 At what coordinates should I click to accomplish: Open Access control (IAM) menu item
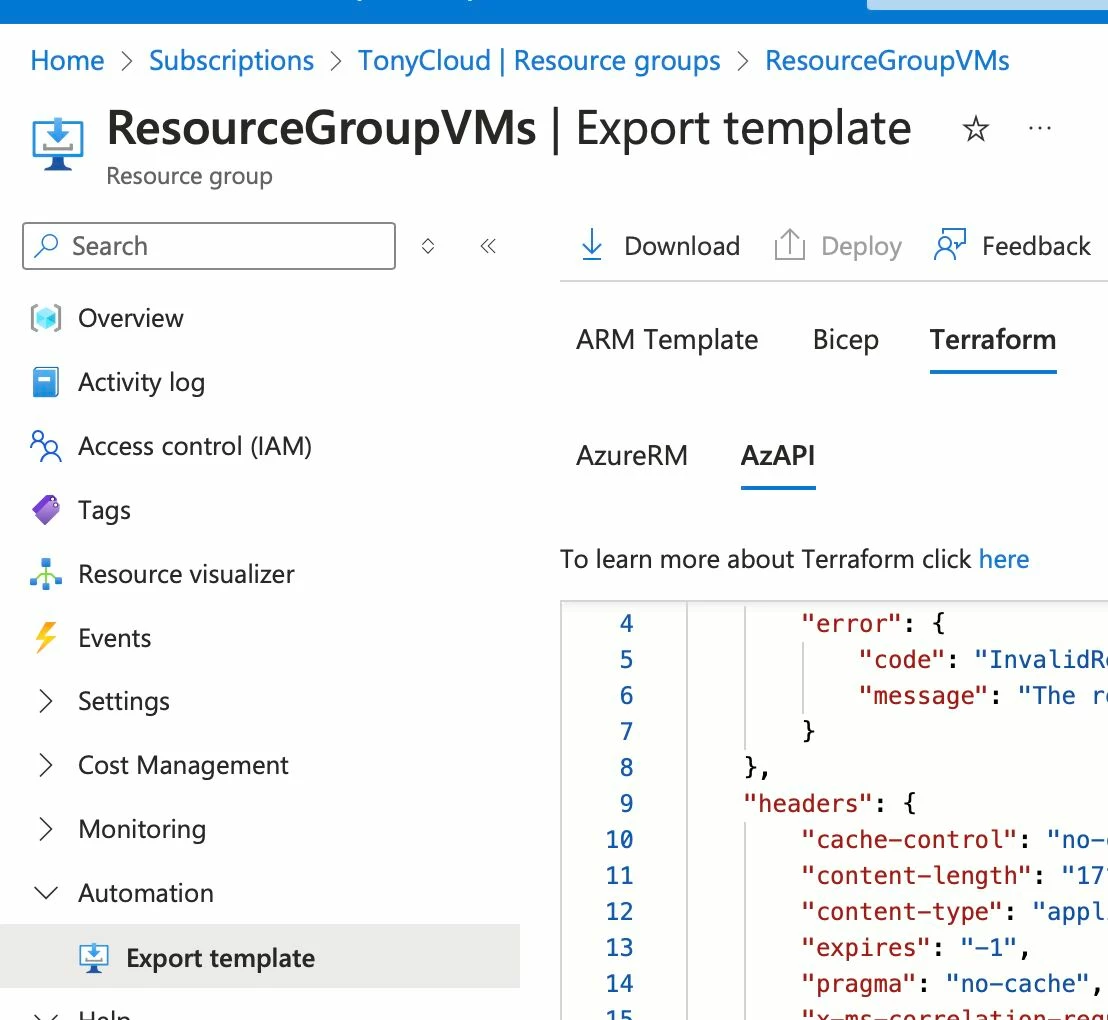195,446
